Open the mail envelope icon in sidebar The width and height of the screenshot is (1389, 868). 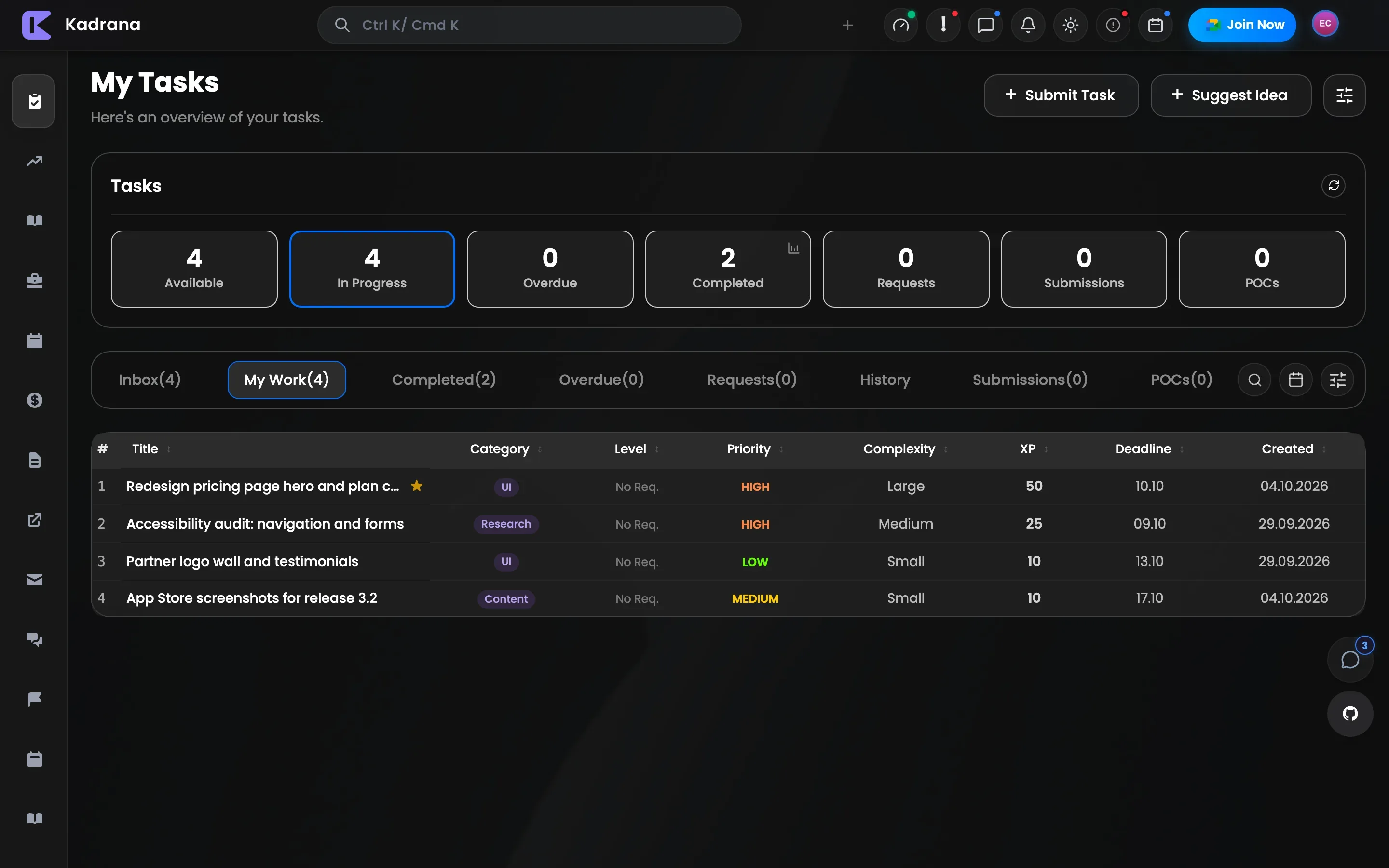click(x=34, y=579)
